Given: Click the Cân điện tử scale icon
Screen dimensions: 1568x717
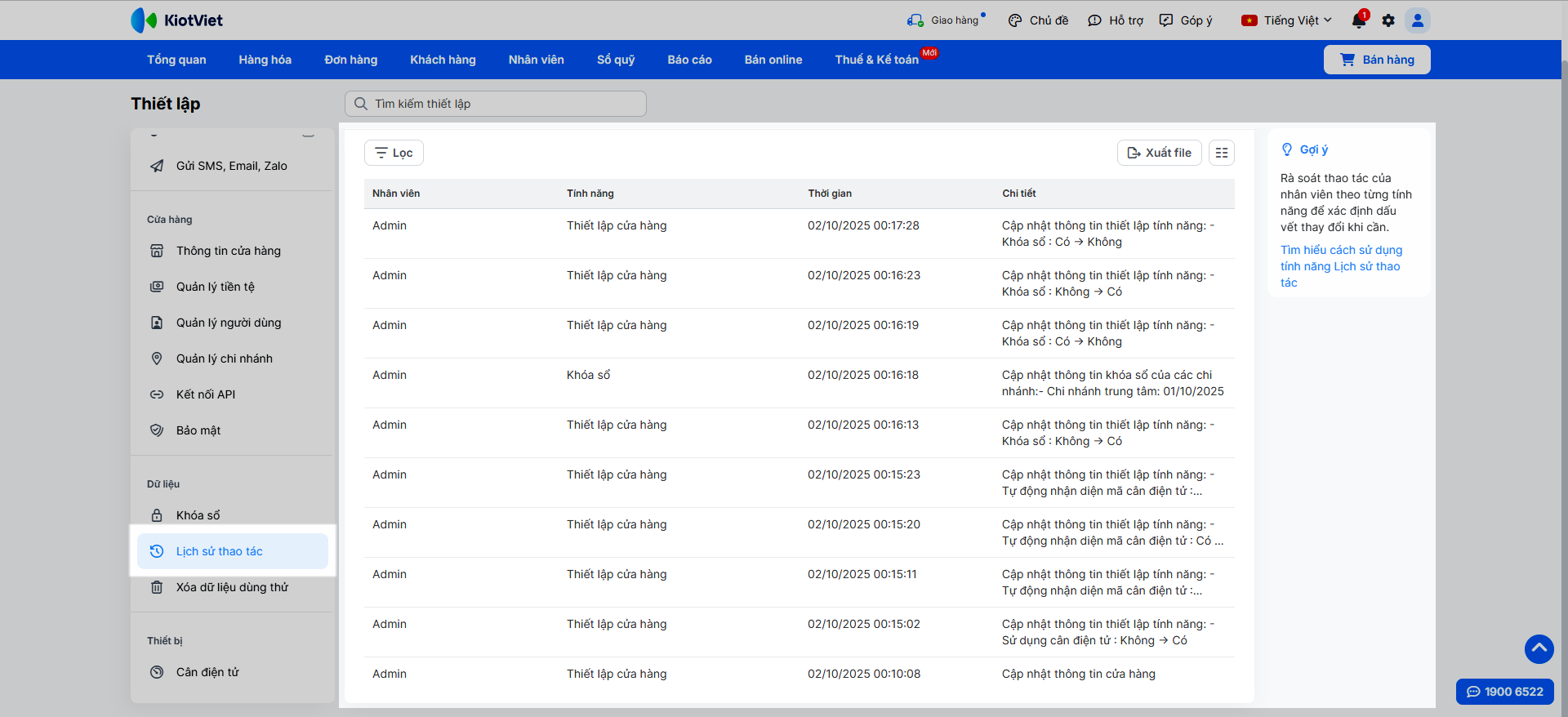Looking at the screenshot, I should [157, 672].
